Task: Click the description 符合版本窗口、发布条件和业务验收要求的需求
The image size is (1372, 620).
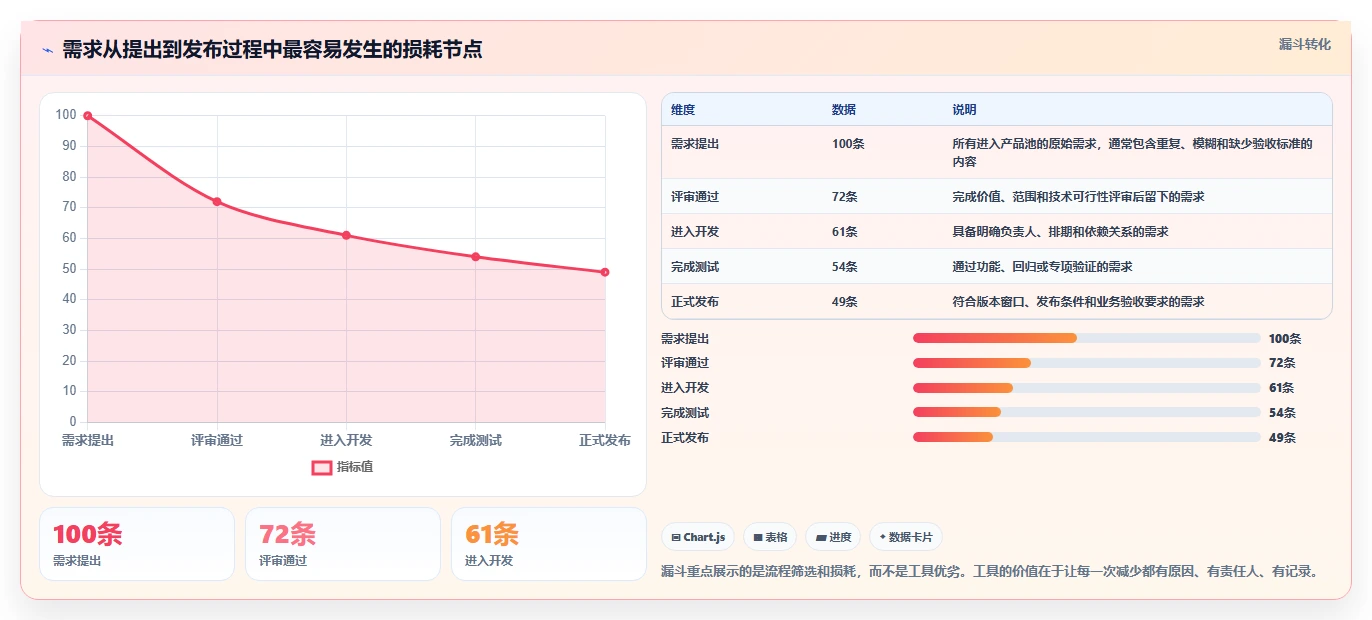Action: tap(1078, 302)
